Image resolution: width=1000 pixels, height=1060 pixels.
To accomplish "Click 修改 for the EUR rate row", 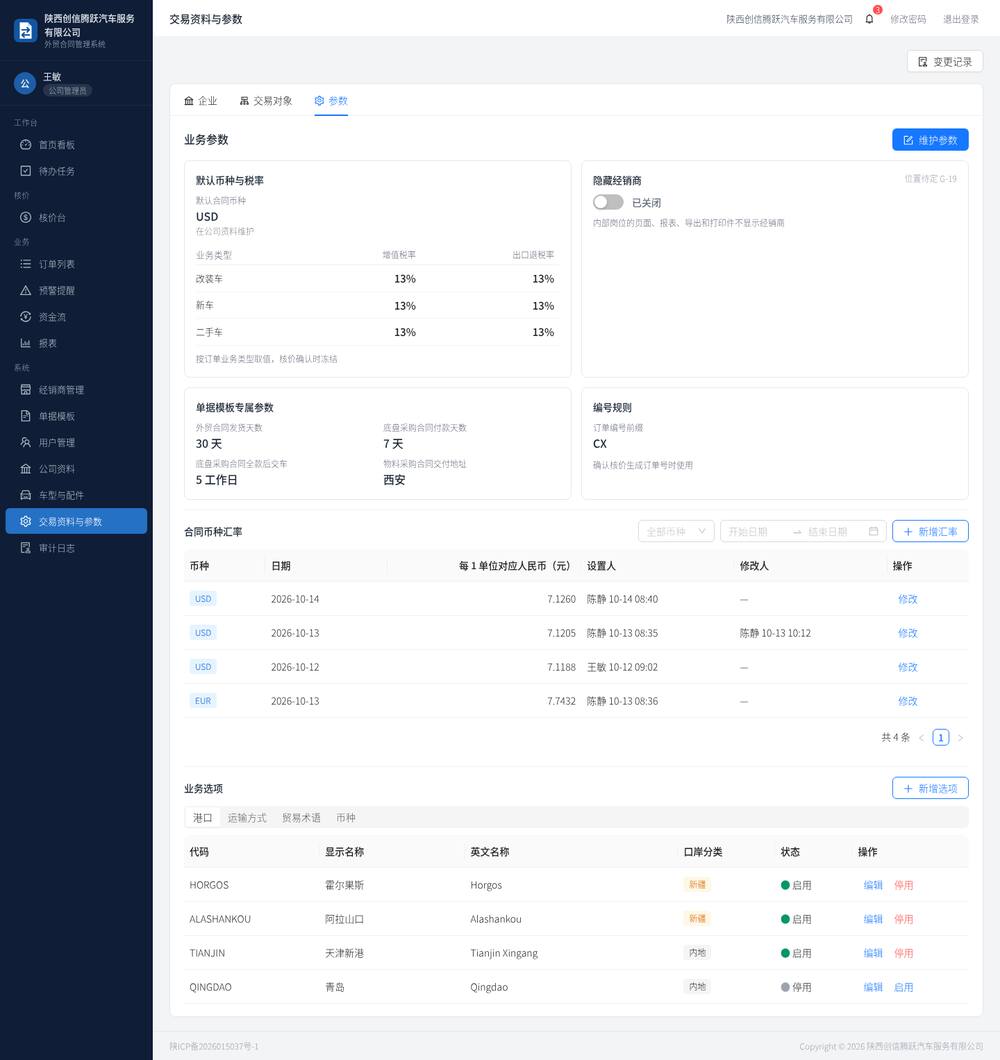I will pos(907,701).
